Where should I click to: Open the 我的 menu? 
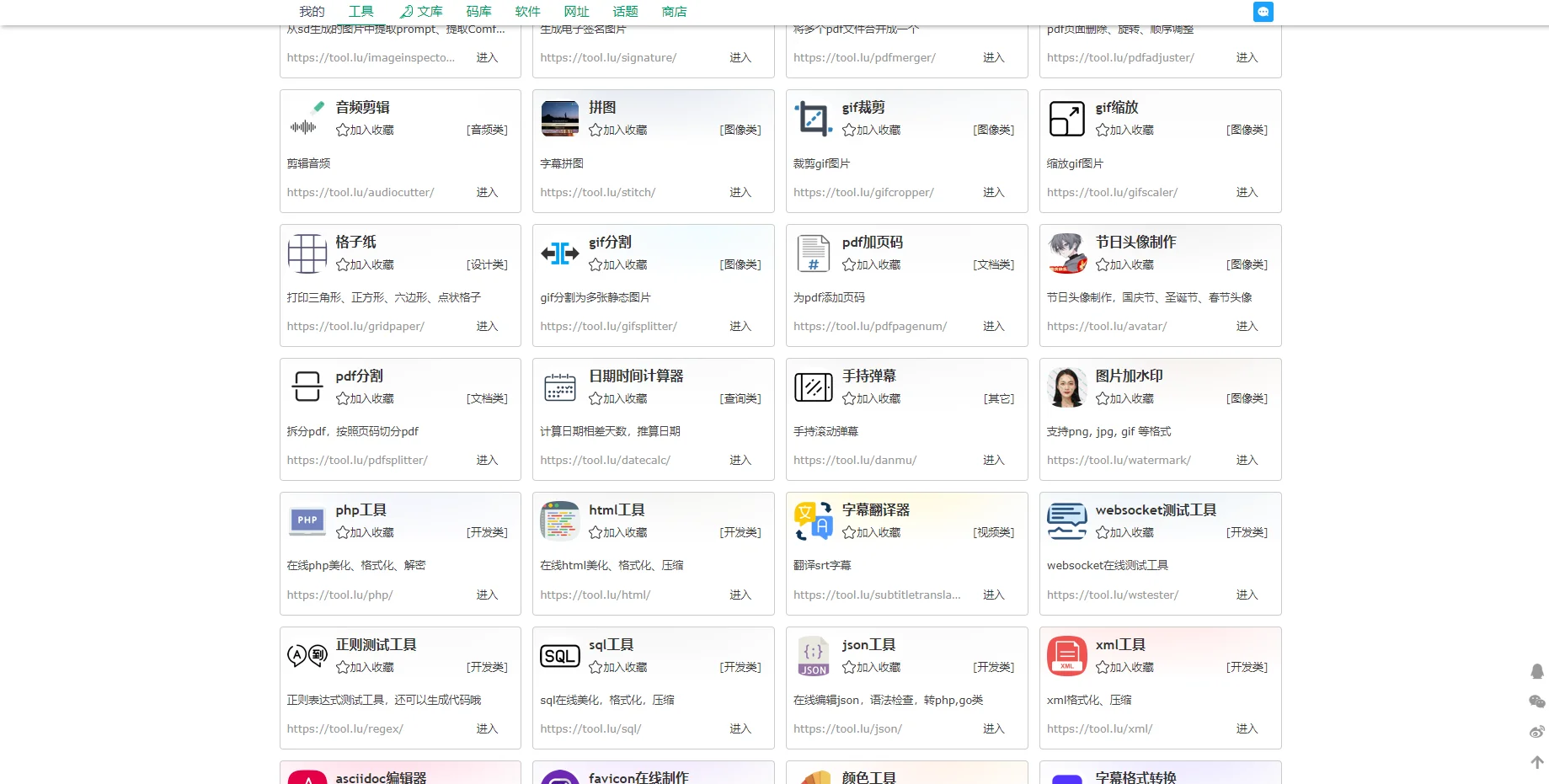[312, 12]
